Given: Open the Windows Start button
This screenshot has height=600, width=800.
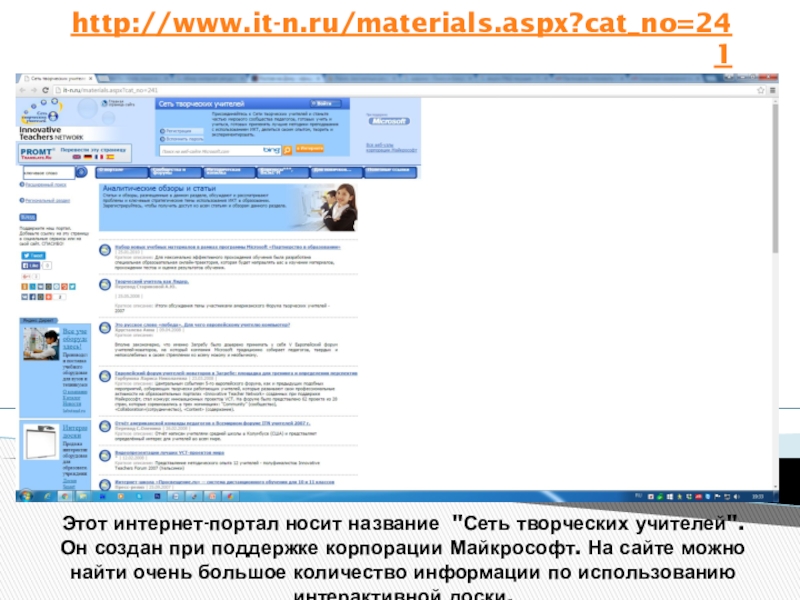Looking at the screenshot, I should pyautogui.click(x=26, y=495).
